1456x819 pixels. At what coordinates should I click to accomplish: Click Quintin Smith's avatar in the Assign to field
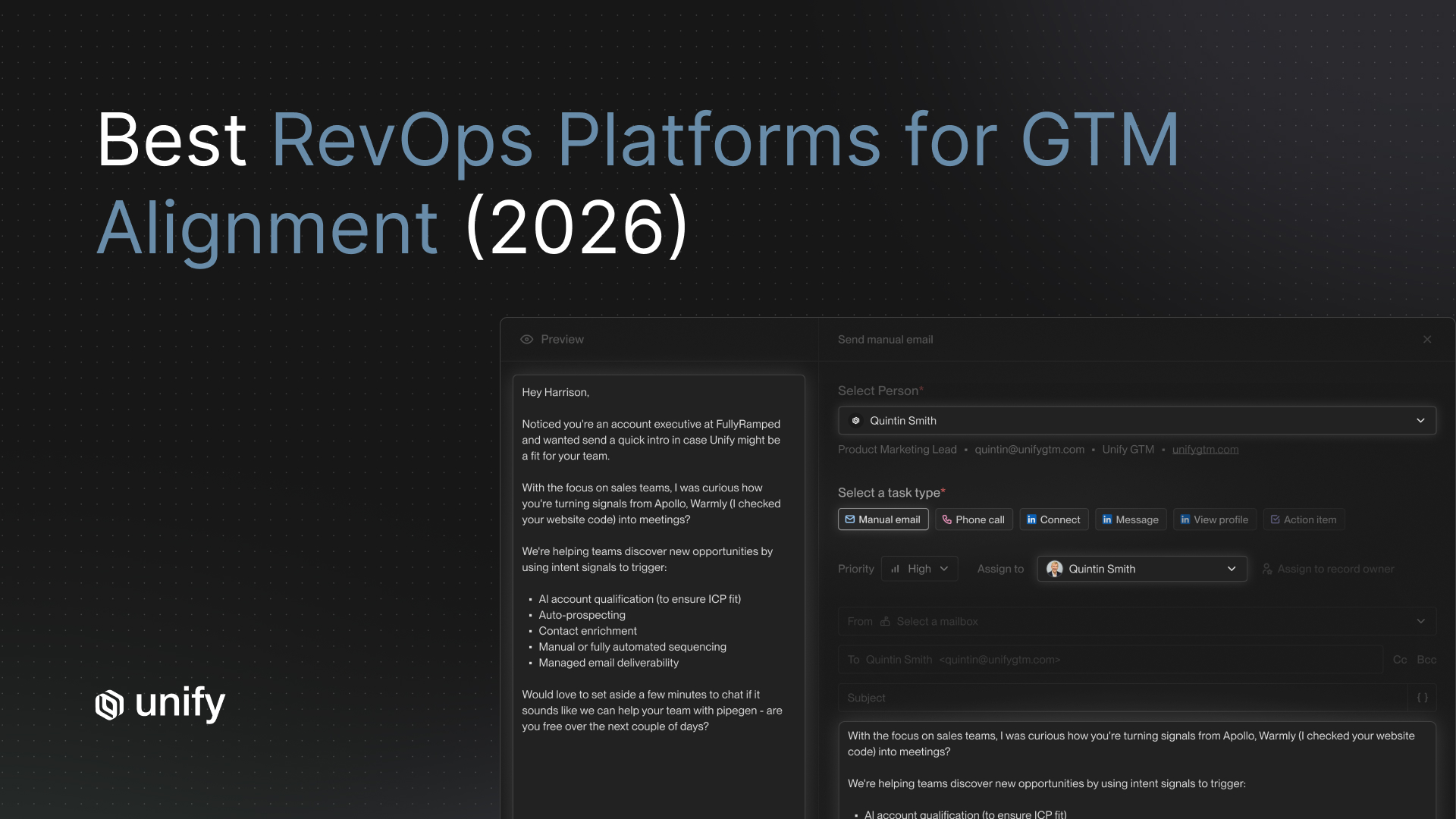[x=1054, y=569]
